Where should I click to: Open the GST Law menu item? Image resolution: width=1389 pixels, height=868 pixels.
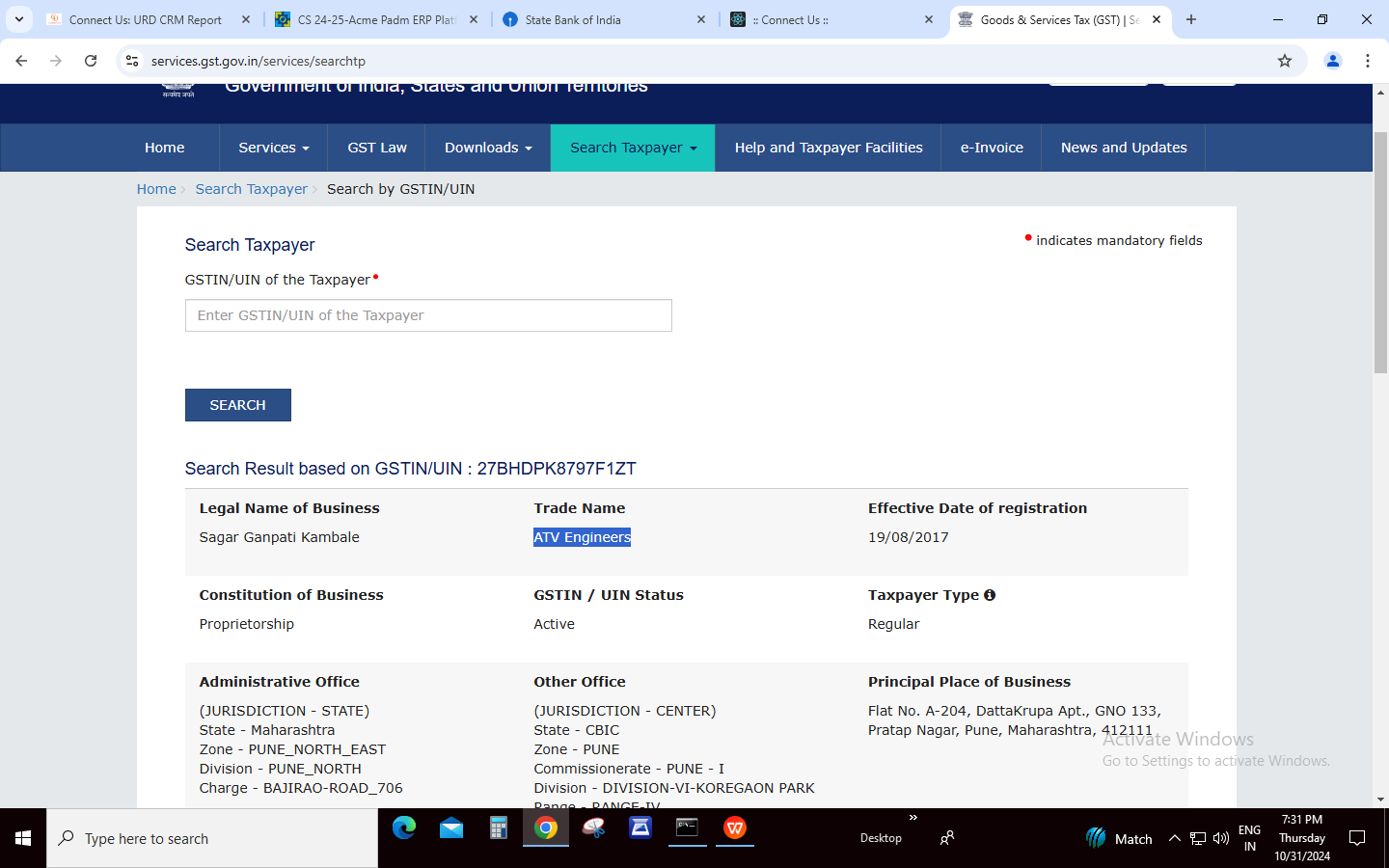pos(377,148)
